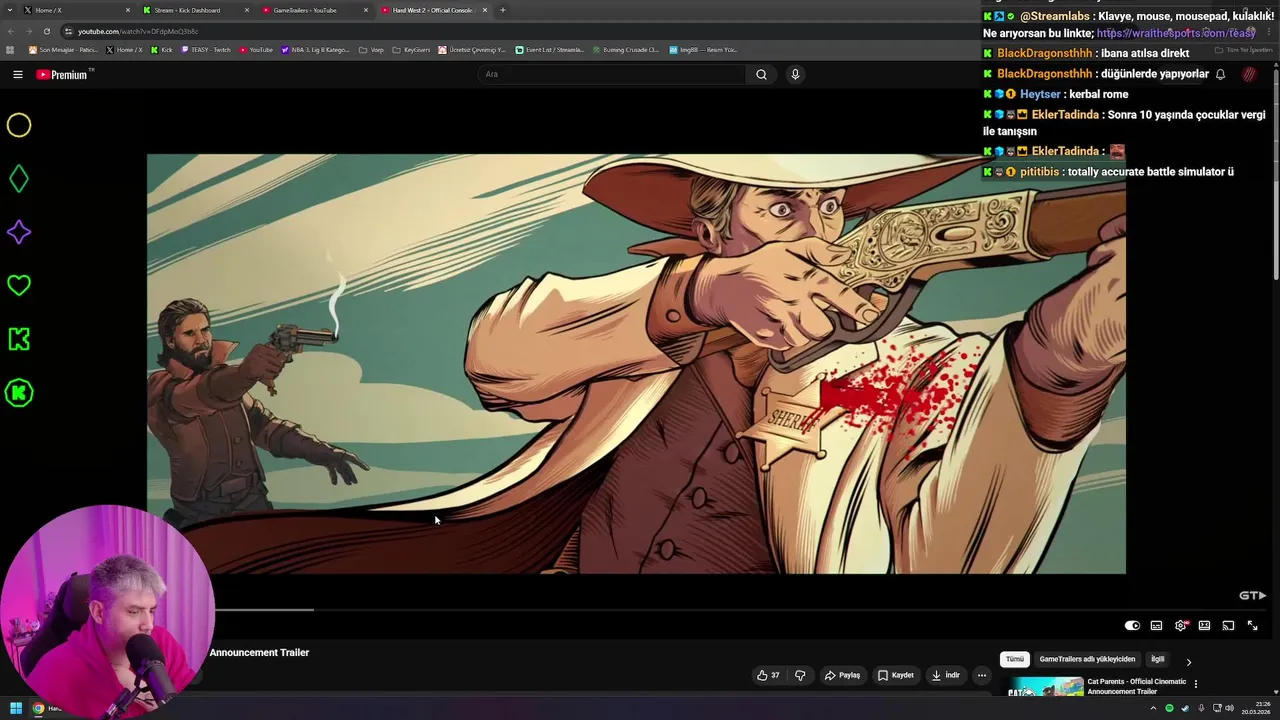
Task: Seek using the video progress bar
Action: (738, 609)
